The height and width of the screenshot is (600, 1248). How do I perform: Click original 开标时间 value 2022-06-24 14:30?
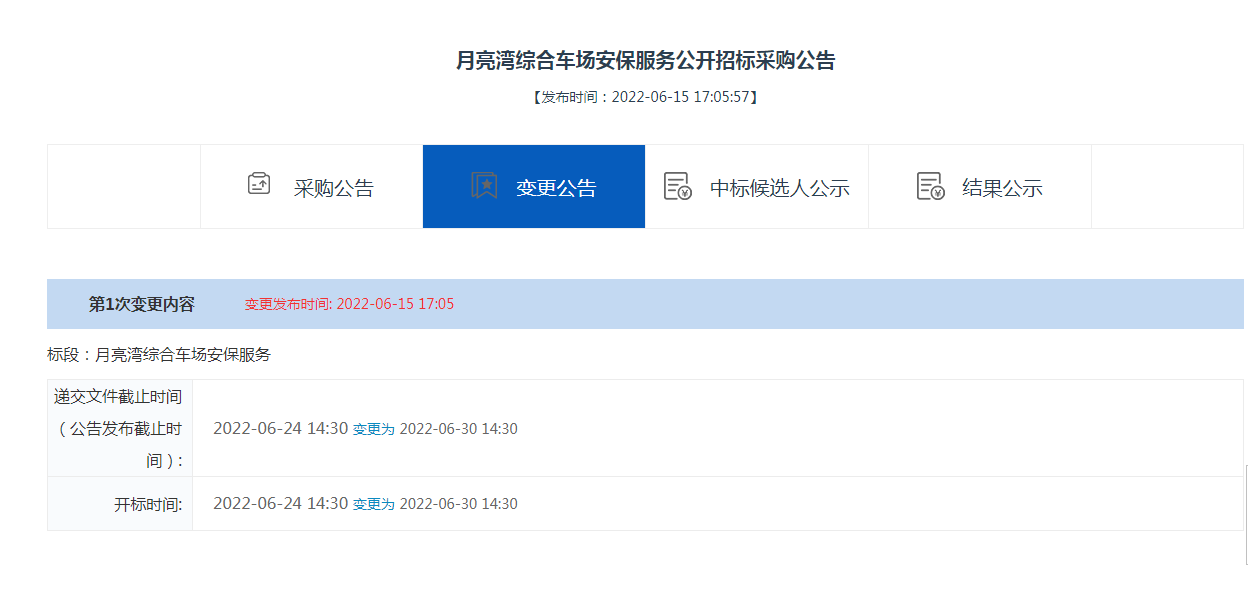click(280, 503)
